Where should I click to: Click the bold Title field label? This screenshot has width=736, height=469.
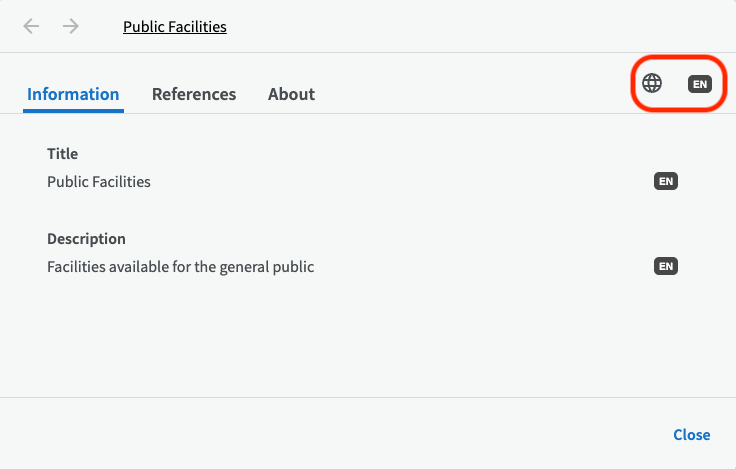click(x=62, y=154)
